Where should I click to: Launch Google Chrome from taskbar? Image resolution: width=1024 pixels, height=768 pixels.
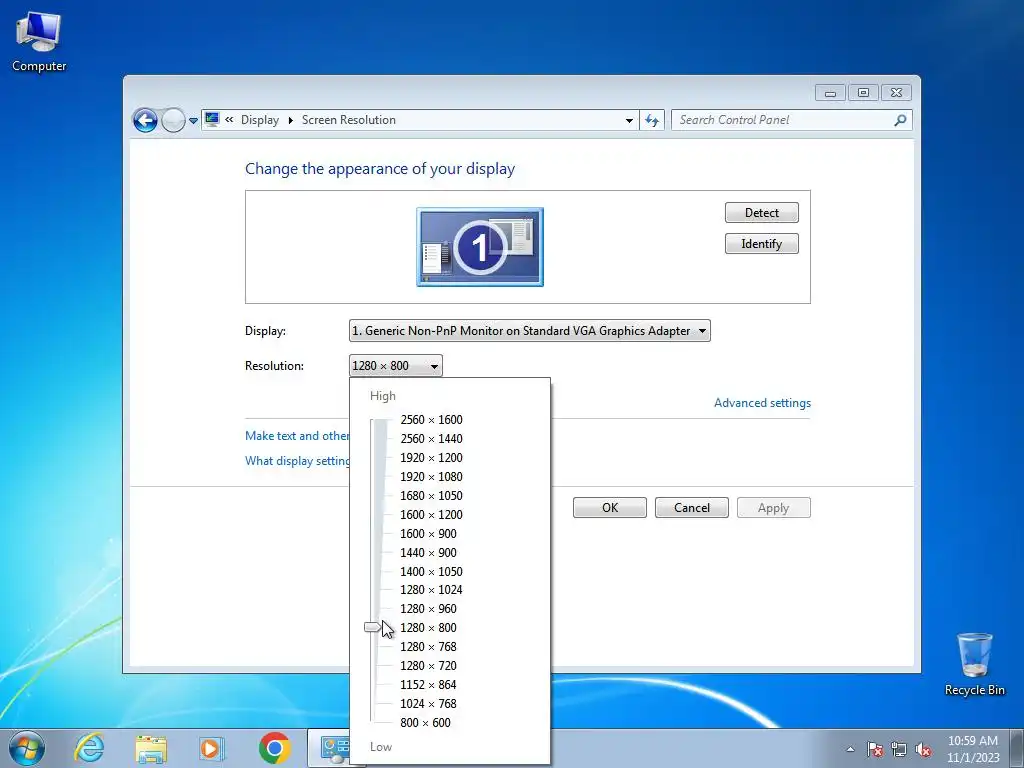click(274, 748)
